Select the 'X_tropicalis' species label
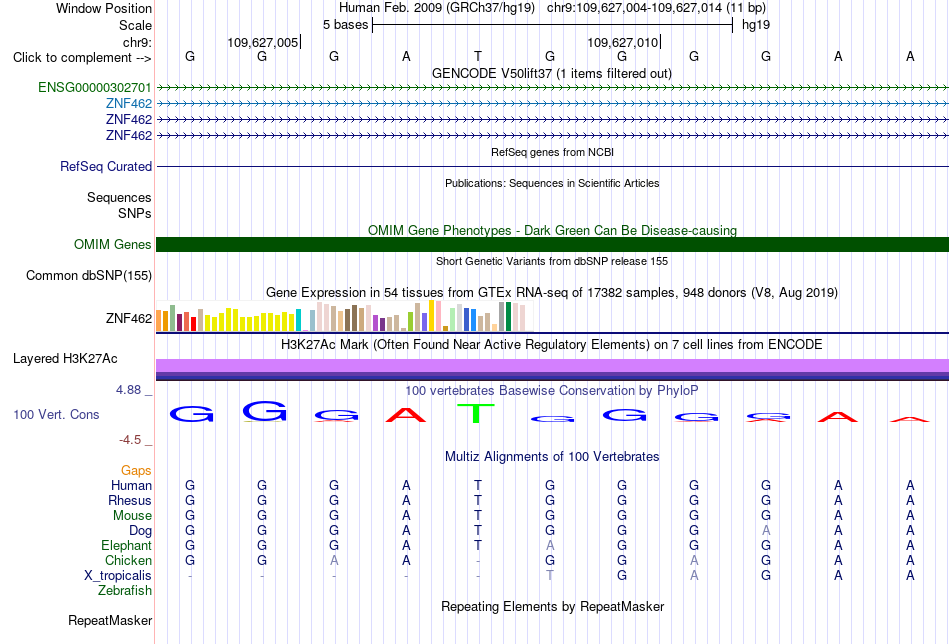The image size is (950, 644). pyautogui.click(x=118, y=576)
